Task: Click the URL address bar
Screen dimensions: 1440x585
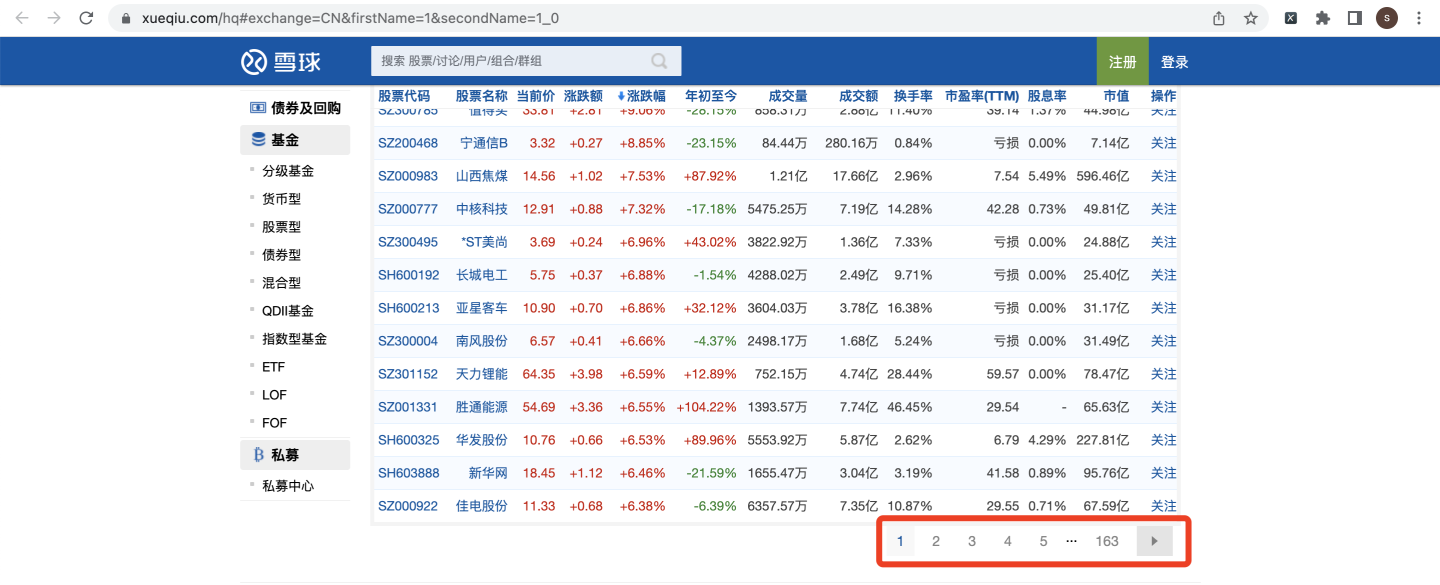Action: click(x=660, y=18)
